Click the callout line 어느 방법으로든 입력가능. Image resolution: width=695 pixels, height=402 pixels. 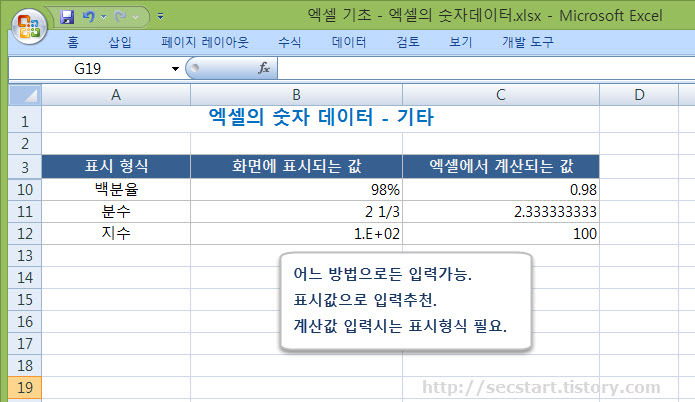tap(383, 274)
